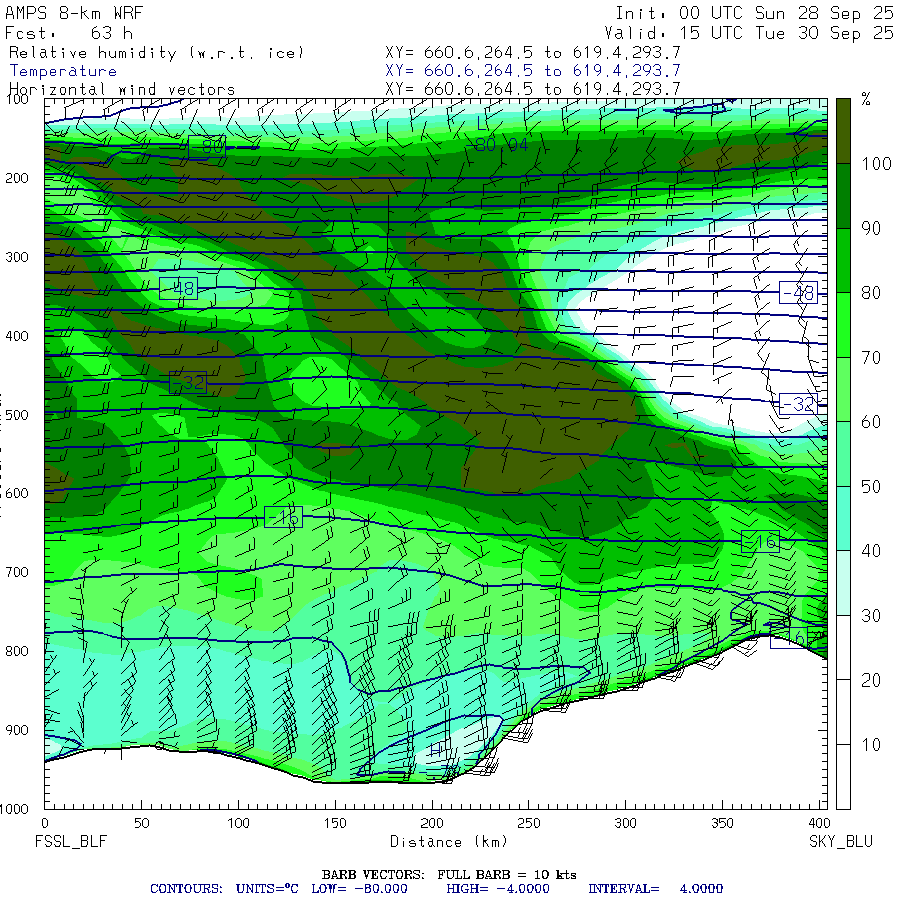Viewport: 900px width, 900px height.
Task: Click the 'Fcst: 63 h' forecast hour text
Action: coord(69,33)
